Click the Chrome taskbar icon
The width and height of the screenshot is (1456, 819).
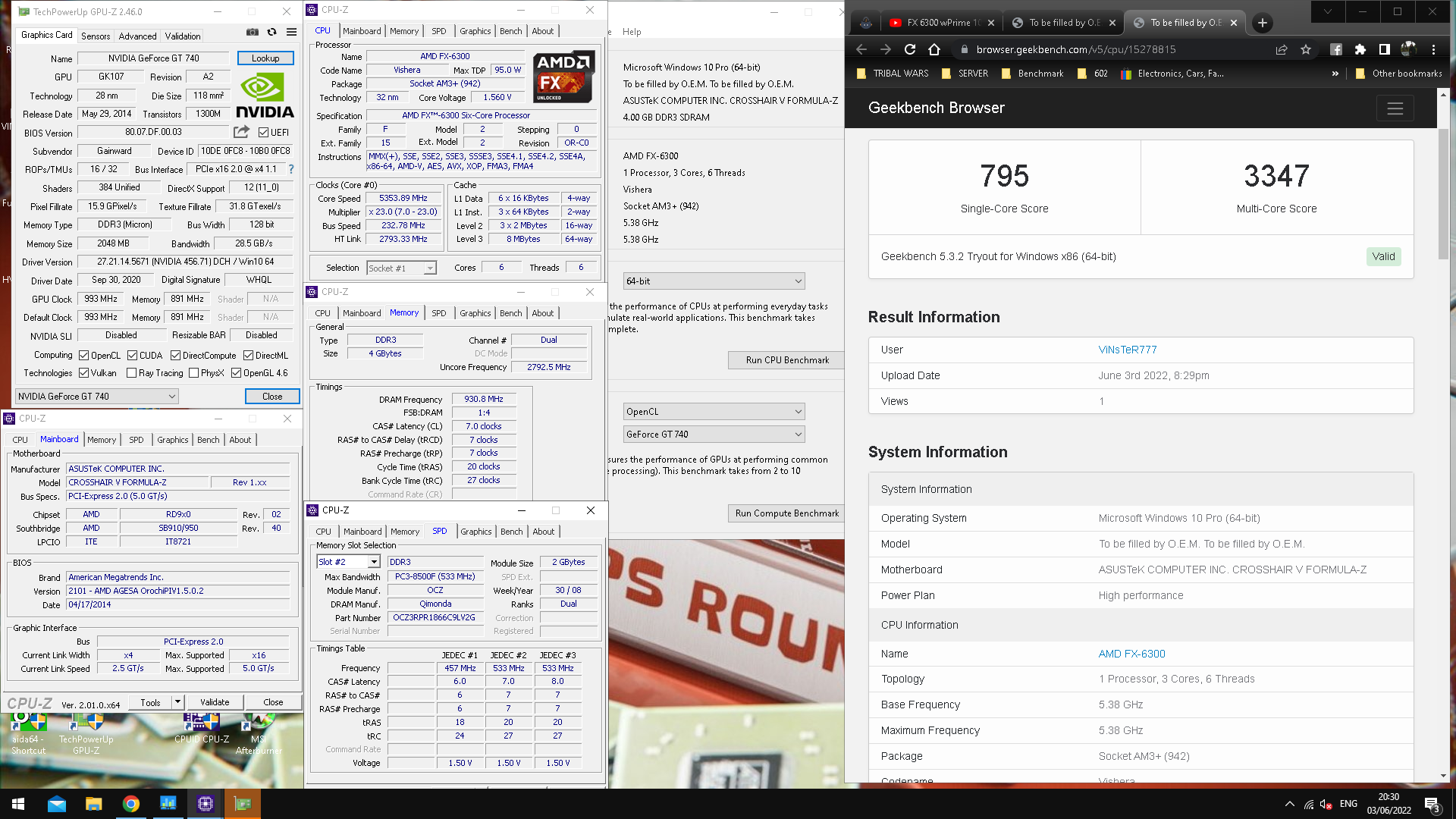point(131,804)
